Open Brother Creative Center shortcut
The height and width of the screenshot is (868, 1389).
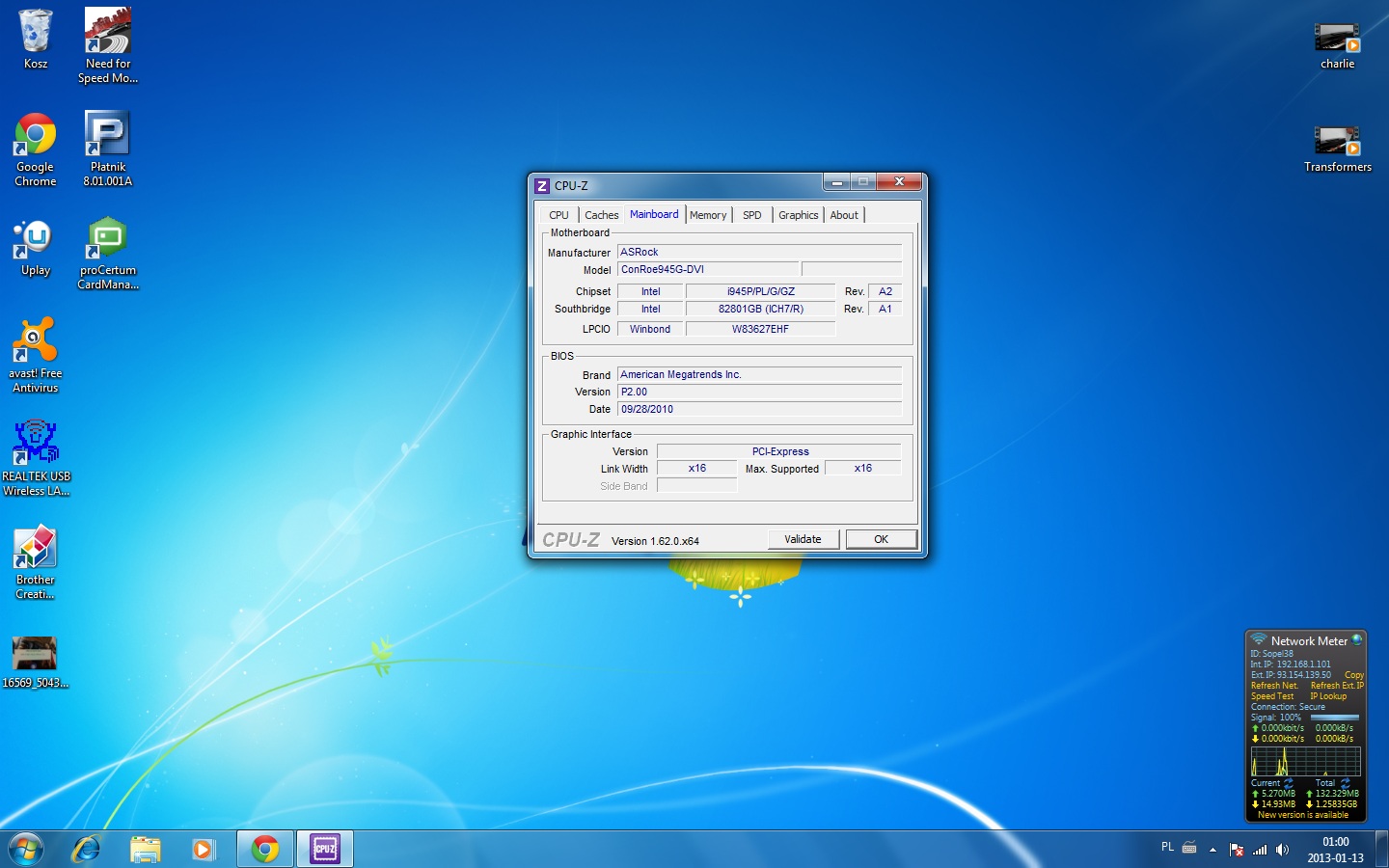point(36,562)
